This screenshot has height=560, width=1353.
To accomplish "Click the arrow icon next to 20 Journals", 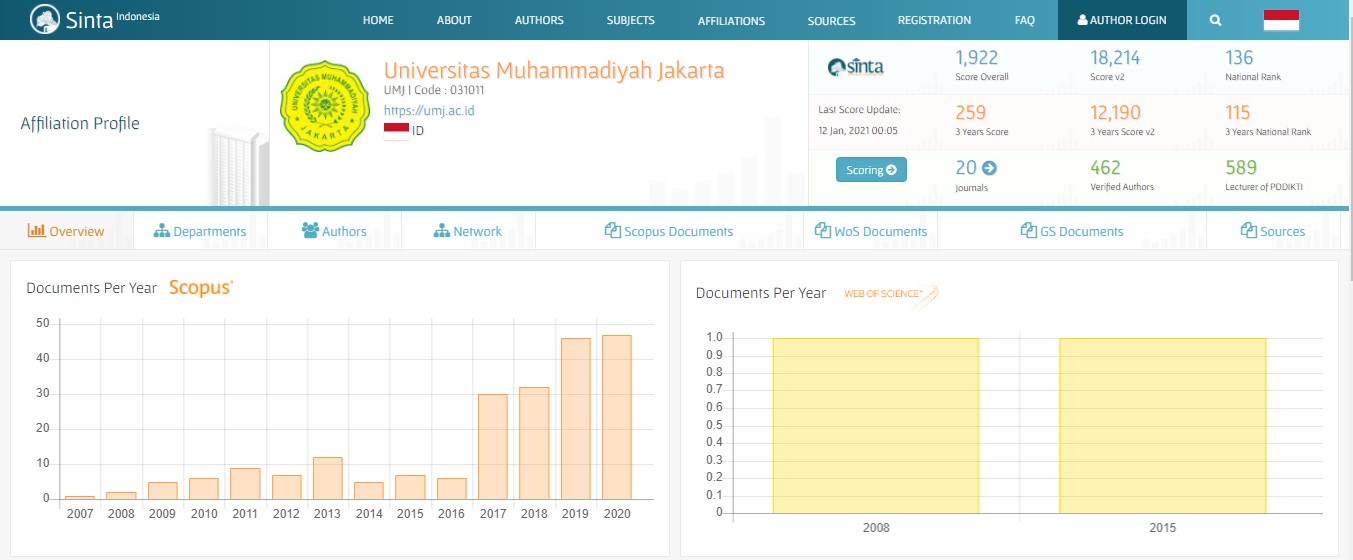I will (x=989, y=168).
